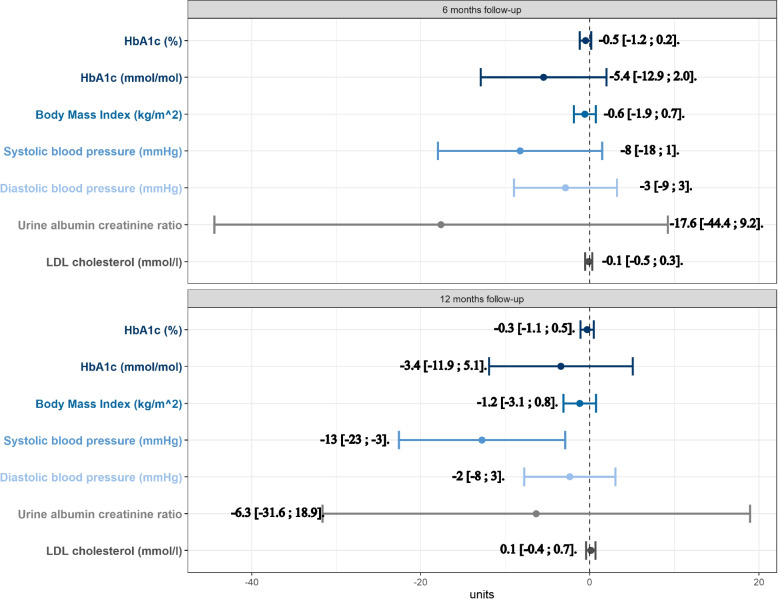Image resolution: width=778 pixels, height=599 pixels.
Task: Select 'HbA1c (%)' label in 12 months panel
Action: click(153, 330)
